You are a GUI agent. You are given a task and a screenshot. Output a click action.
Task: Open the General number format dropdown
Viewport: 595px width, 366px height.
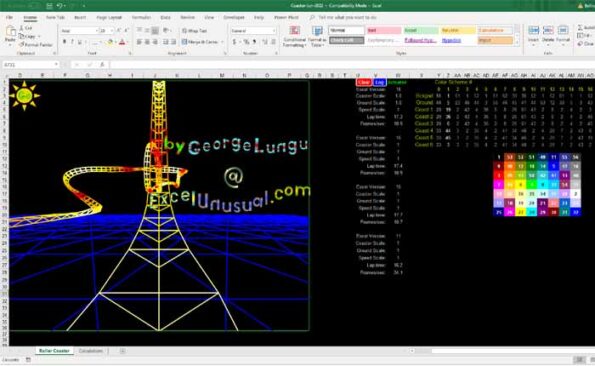click(274, 31)
